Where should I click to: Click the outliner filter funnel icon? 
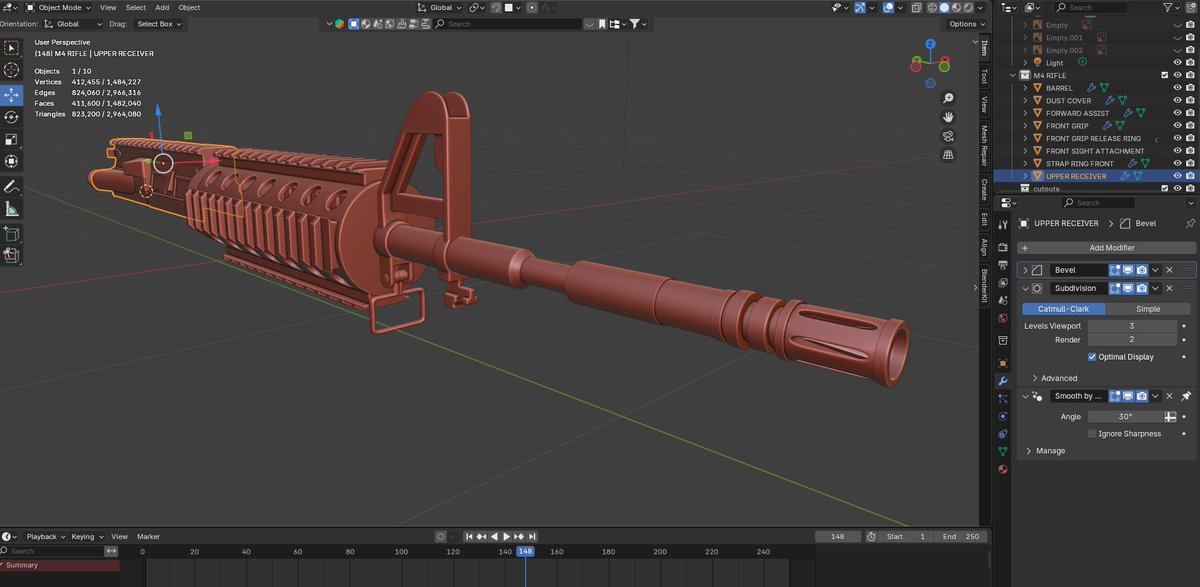click(x=1170, y=7)
